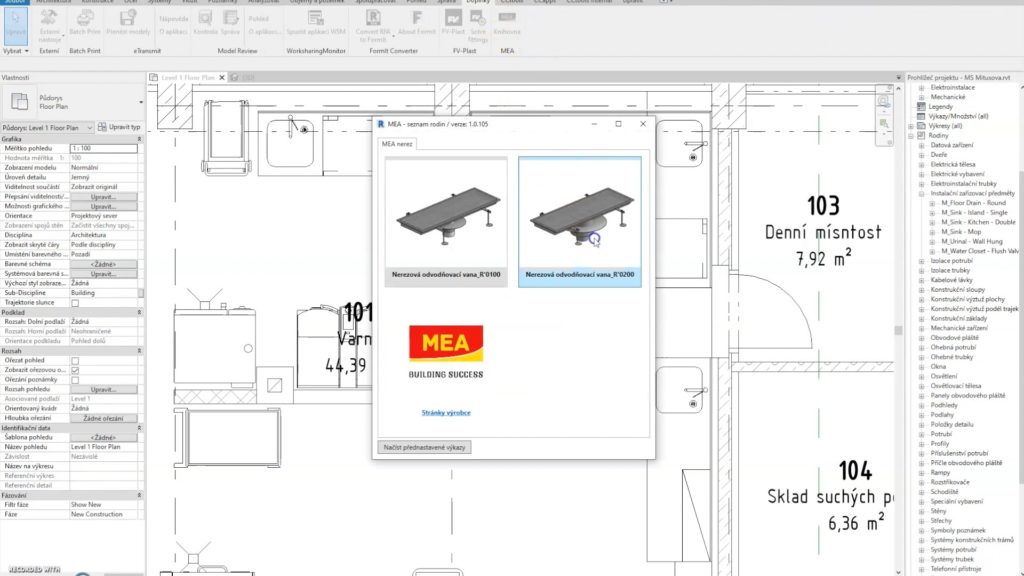The image size is (1024, 576).
Task: Uncheck the Zobrazit ořezovou oblast checkbox
Action: point(75,370)
